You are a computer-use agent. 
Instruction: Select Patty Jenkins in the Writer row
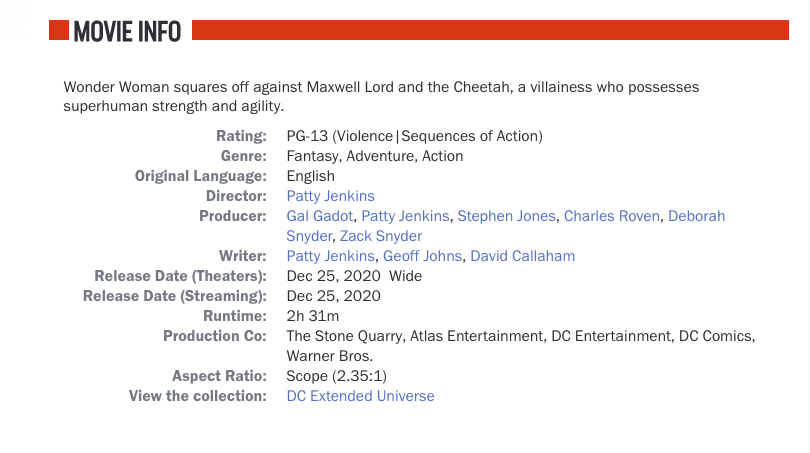pyautogui.click(x=331, y=256)
